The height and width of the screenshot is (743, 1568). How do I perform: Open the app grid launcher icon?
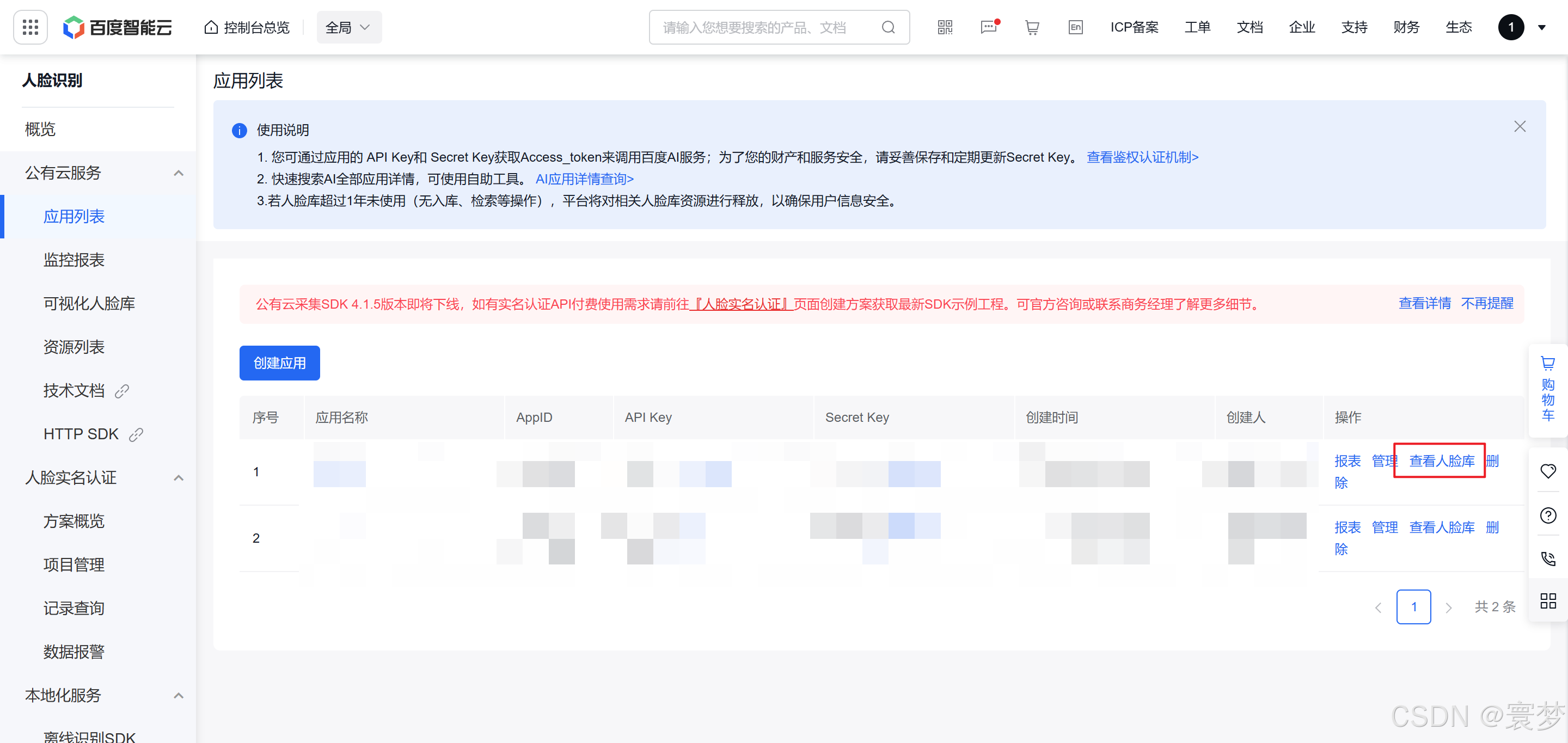point(30,27)
